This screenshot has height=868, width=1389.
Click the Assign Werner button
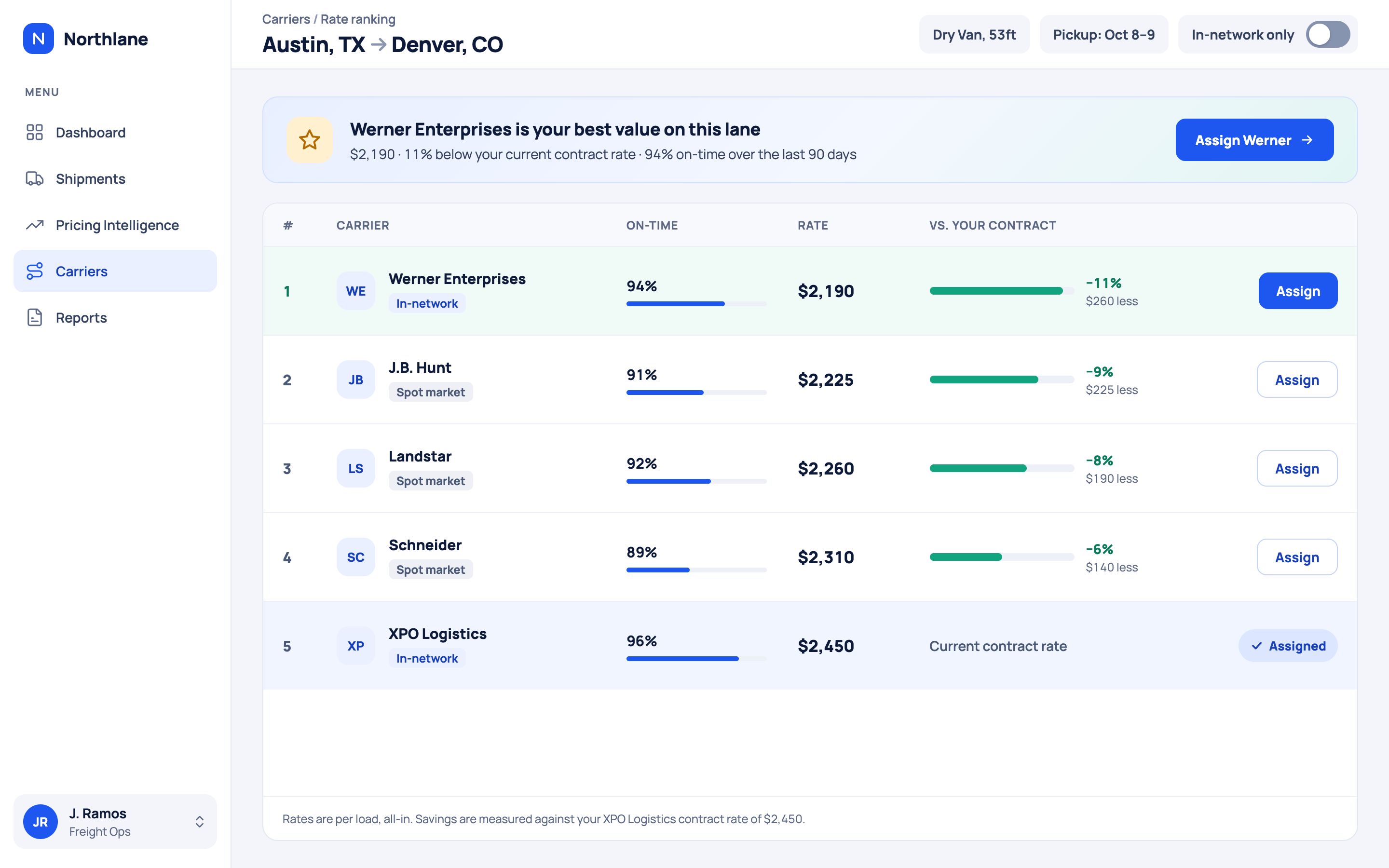(x=1254, y=139)
